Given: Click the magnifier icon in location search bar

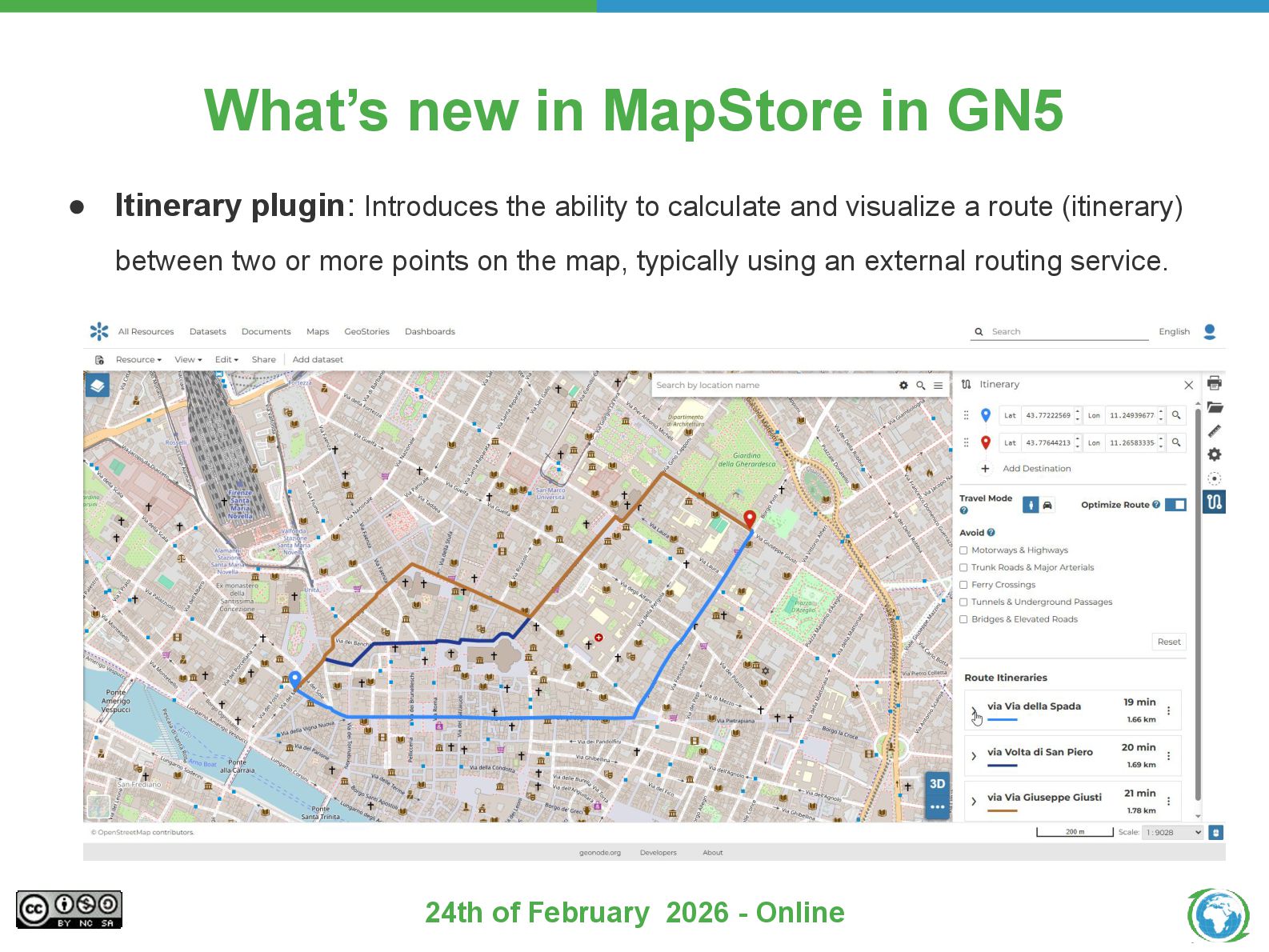Looking at the screenshot, I should [921, 386].
